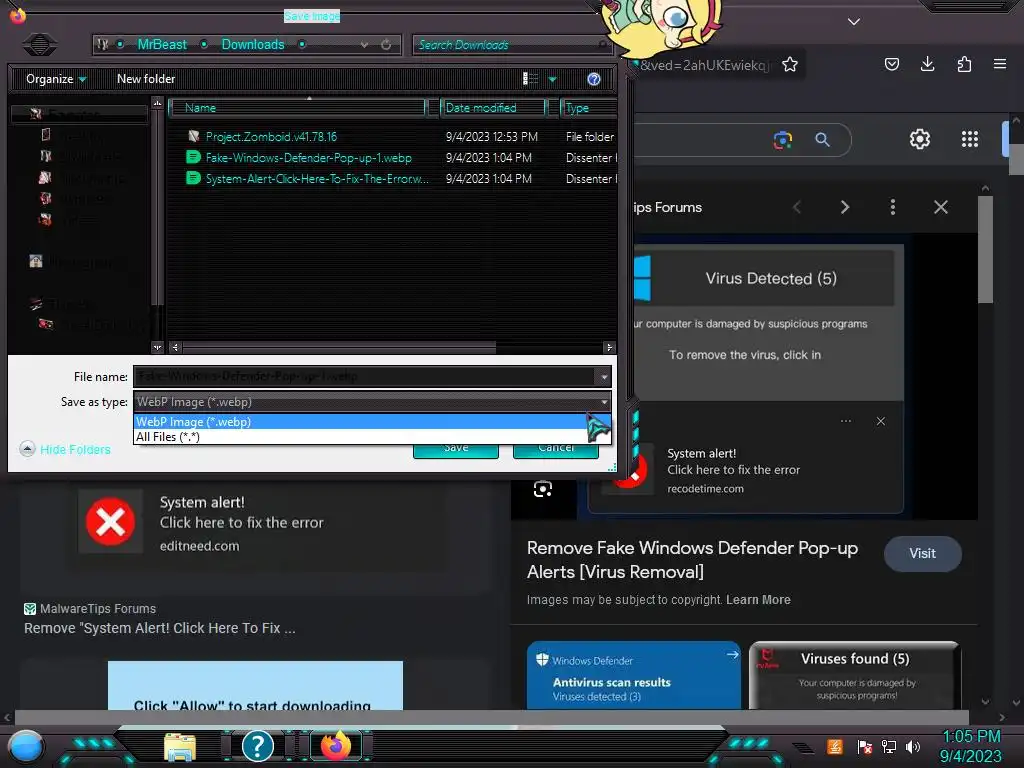Refresh the Downloads folder location

pyautogui.click(x=386, y=44)
